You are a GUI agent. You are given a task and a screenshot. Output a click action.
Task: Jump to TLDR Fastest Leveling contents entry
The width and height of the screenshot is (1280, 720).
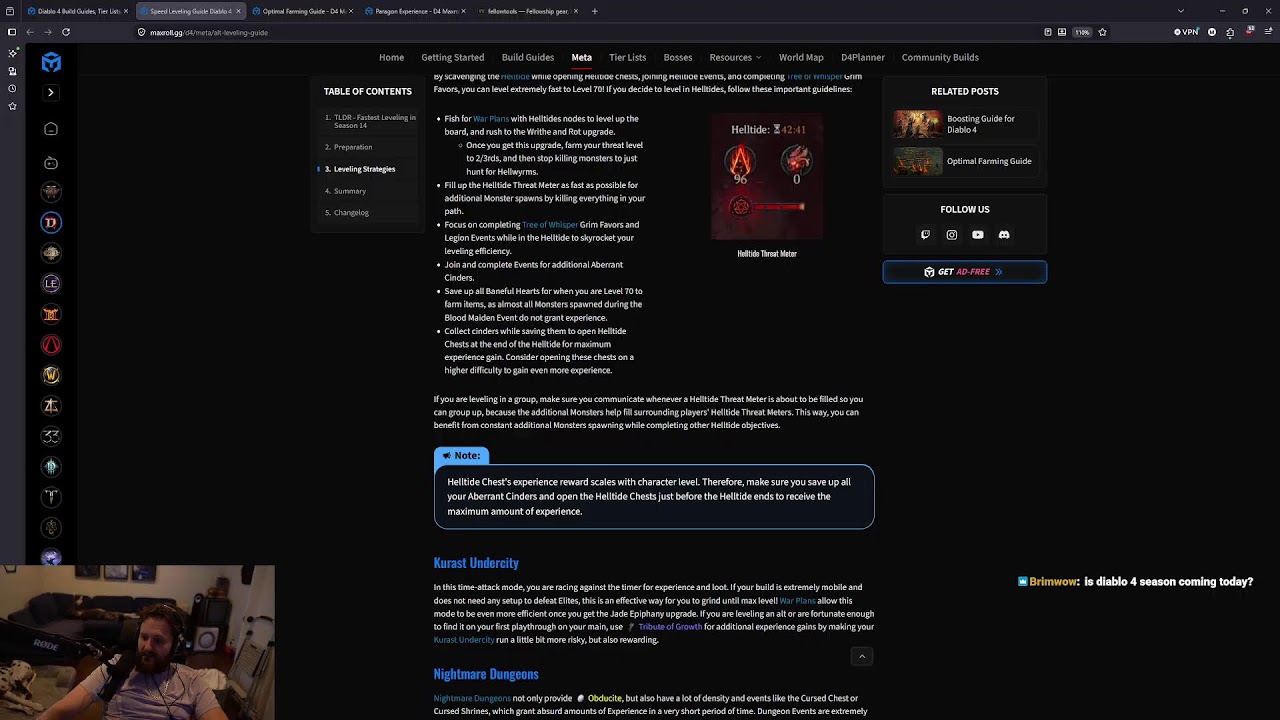370,121
